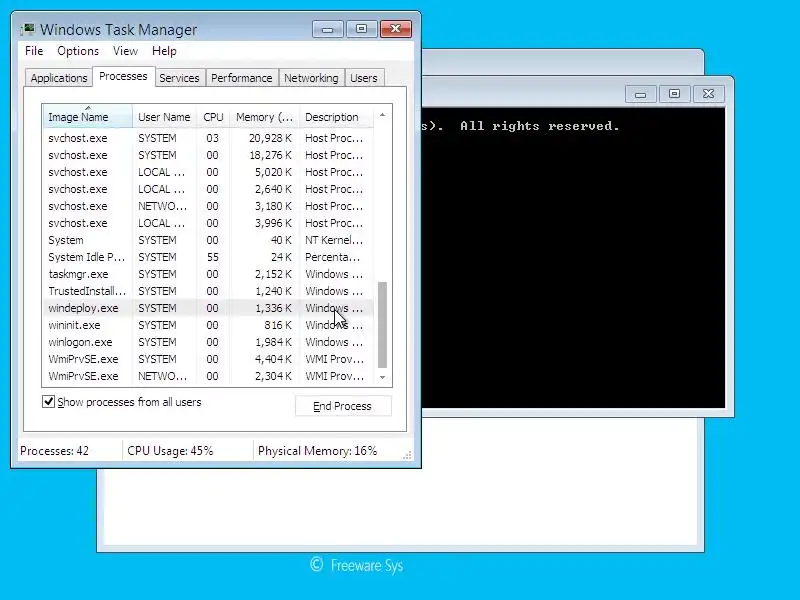The width and height of the screenshot is (800, 600).
Task: Toggle Show processes from all users checkbox
Action: [48, 402]
